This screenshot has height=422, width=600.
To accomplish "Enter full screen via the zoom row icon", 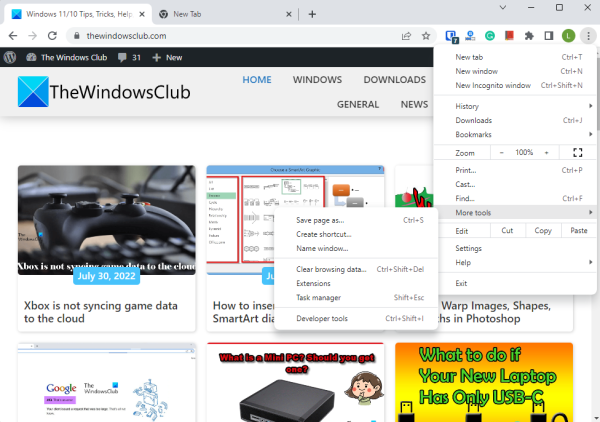I will (x=577, y=152).
